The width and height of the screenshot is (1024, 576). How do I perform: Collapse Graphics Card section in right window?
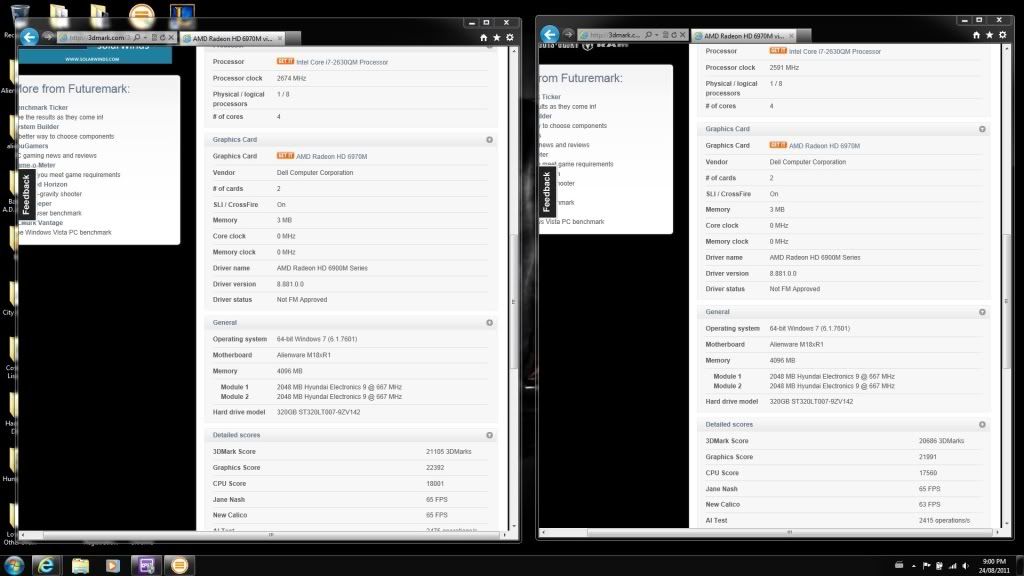(x=982, y=129)
